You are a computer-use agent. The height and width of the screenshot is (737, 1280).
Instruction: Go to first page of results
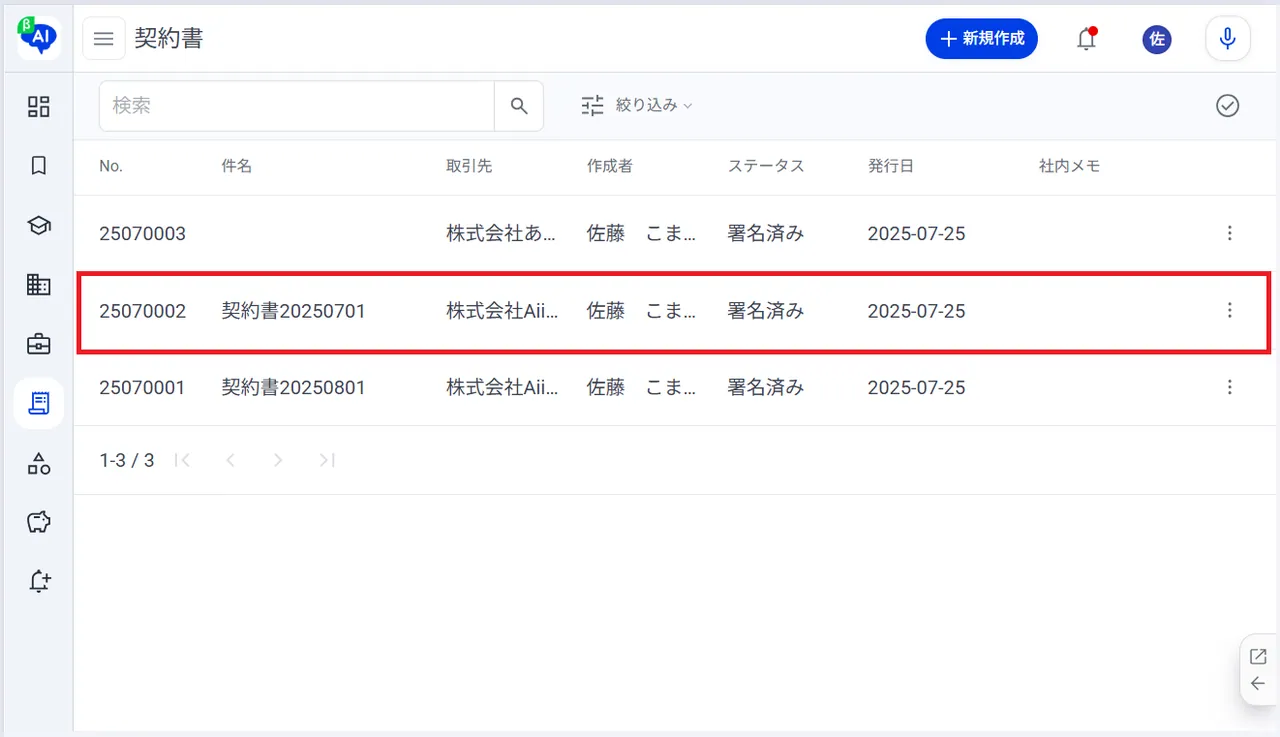(x=182, y=460)
